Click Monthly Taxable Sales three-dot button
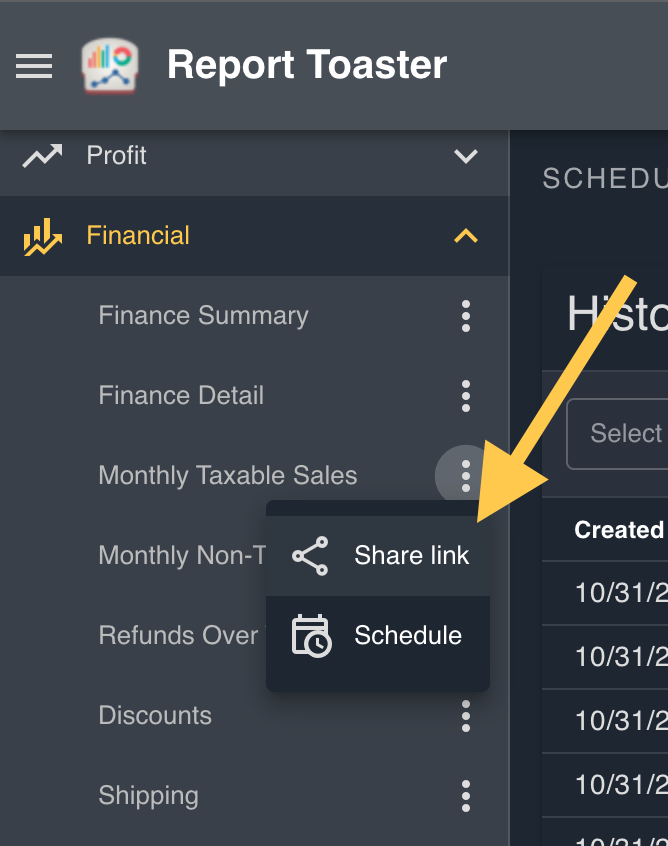 (465, 476)
